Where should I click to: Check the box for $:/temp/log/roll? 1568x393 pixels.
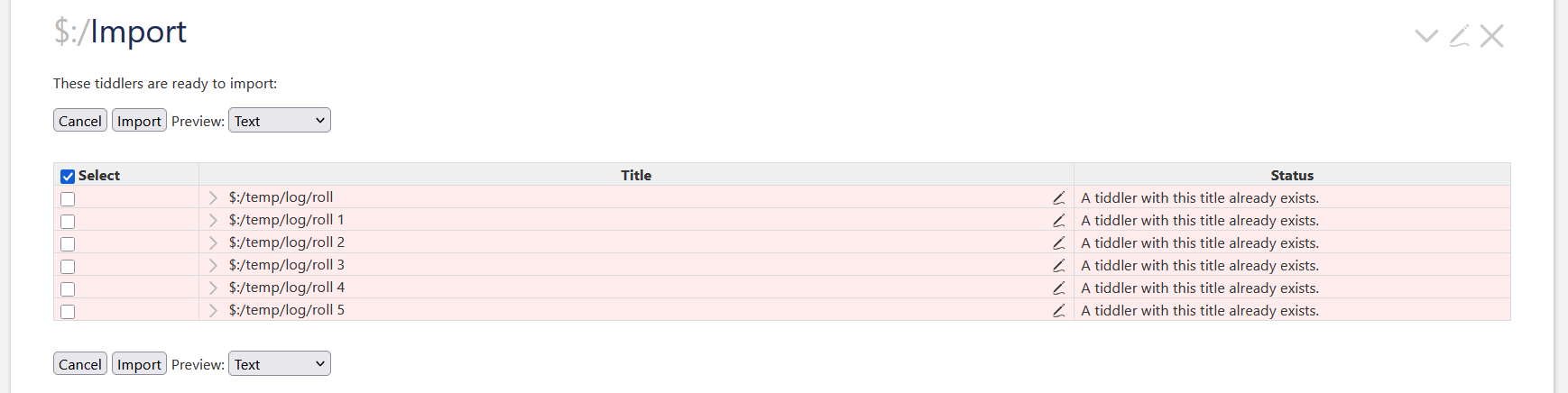pos(68,199)
